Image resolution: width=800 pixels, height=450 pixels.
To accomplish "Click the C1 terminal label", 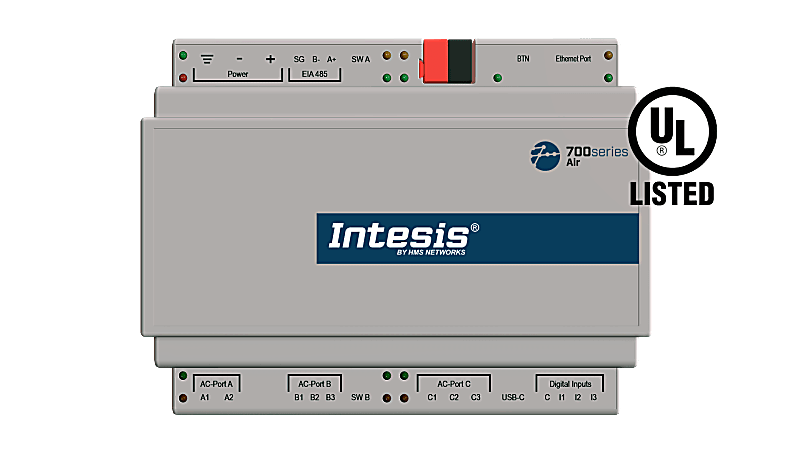I will pos(432,397).
